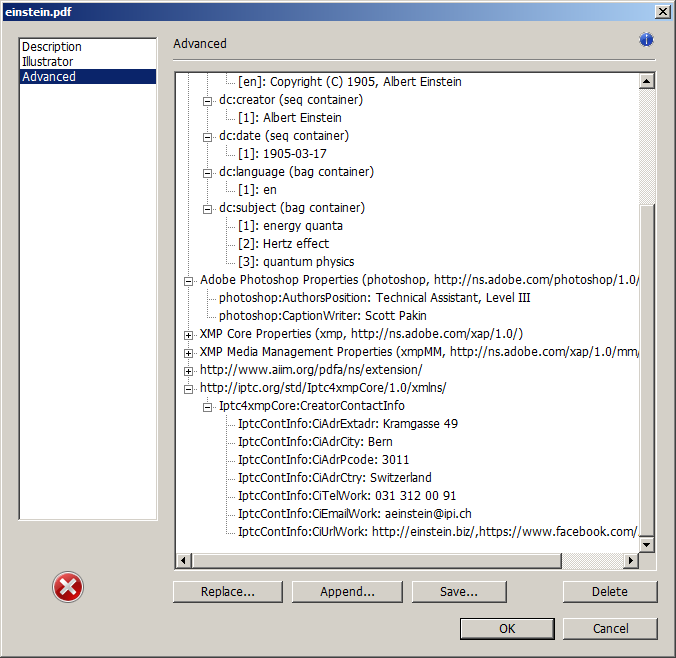Collapse the dc:creator seq container
Image resolution: width=676 pixels, height=658 pixels.
point(208,100)
